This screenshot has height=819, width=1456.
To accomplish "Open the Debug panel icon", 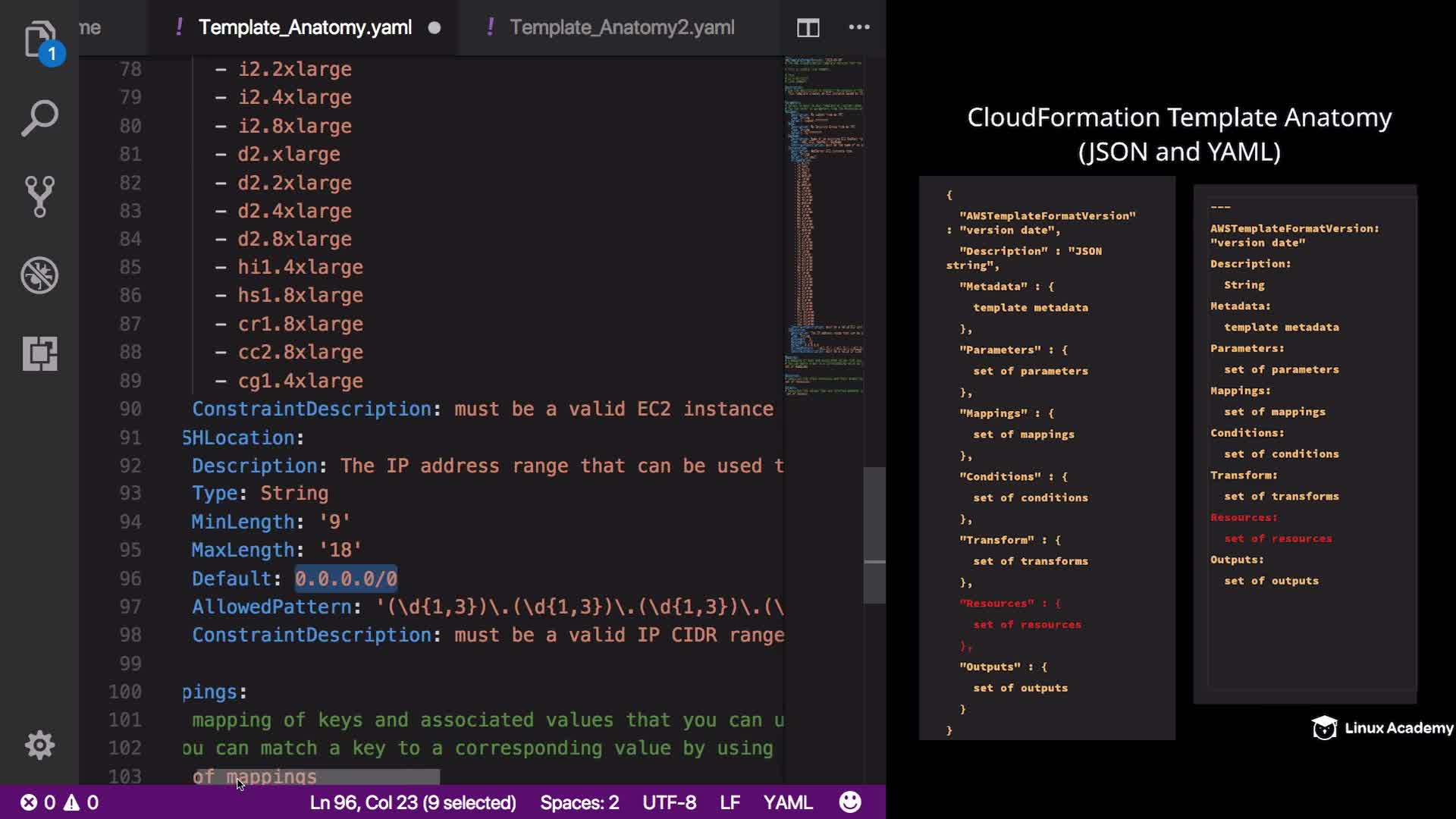I will [39, 275].
